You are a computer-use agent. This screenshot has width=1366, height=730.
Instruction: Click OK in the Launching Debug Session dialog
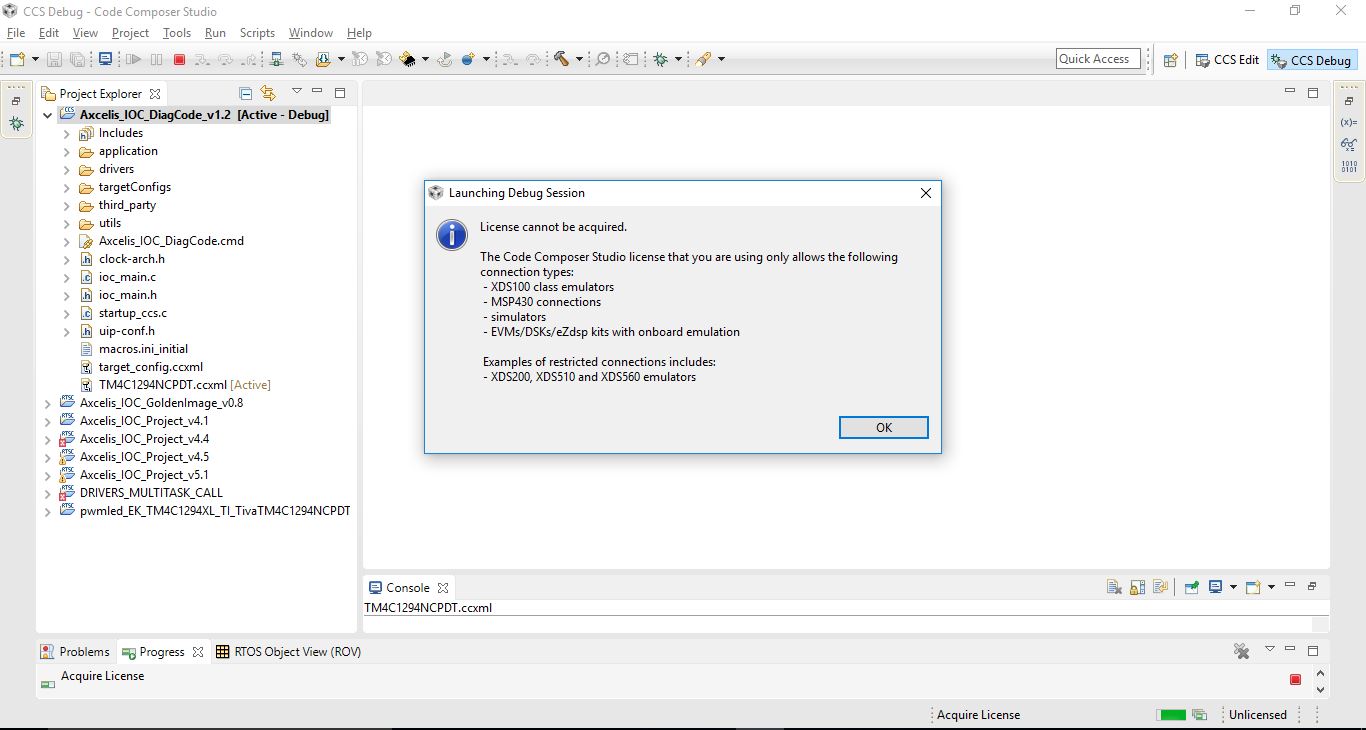coord(884,427)
